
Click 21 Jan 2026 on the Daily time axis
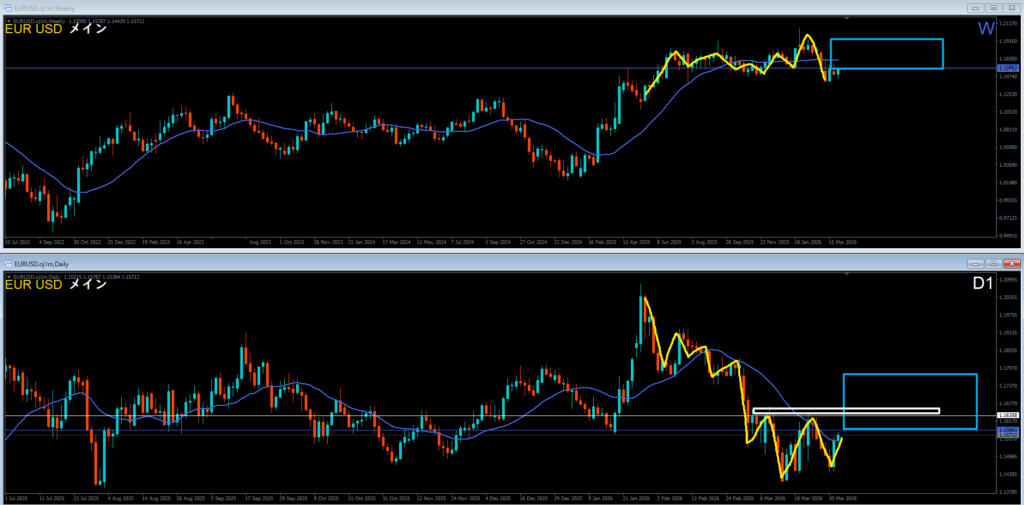tap(638, 498)
